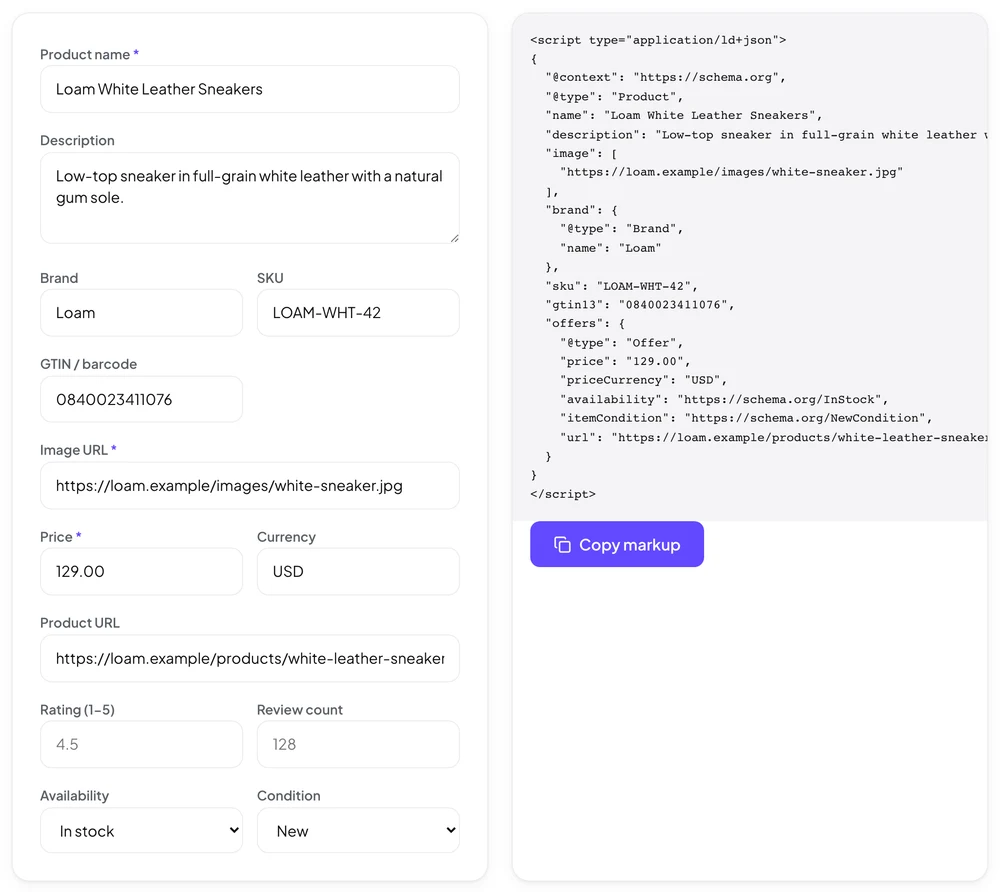
Task: Select the SKU field with LOAM-WHT-42
Action: tap(358, 313)
